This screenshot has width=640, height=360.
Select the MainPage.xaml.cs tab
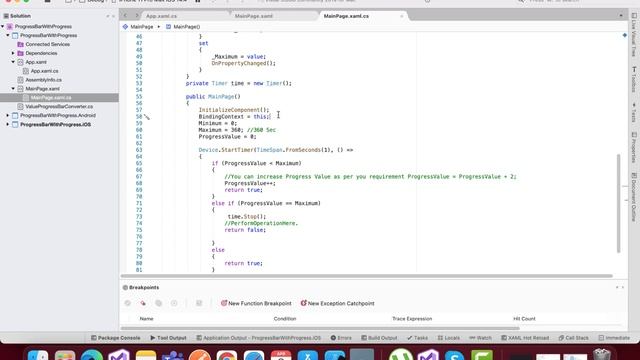click(x=346, y=16)
